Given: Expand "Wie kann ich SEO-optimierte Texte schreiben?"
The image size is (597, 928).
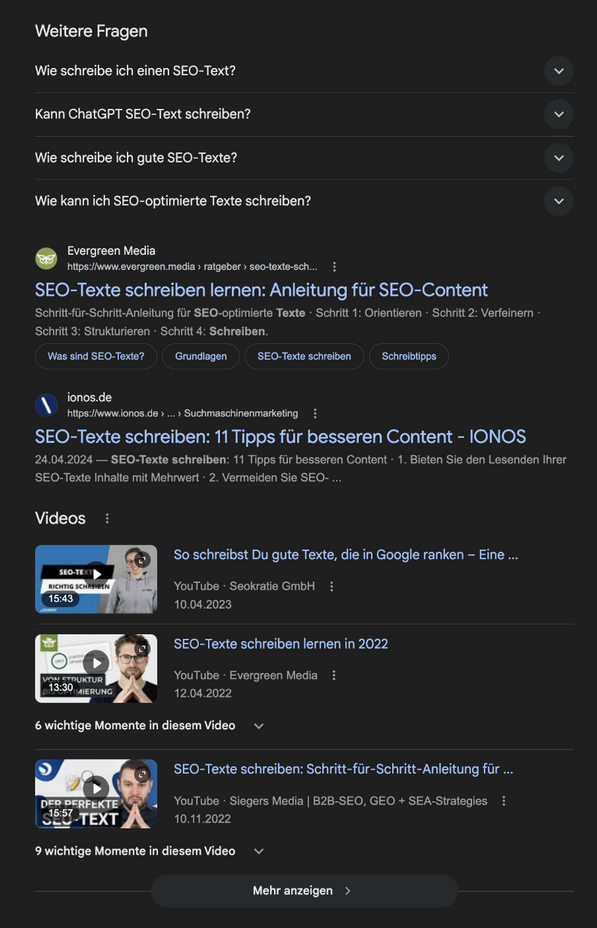Looking at the screenshot, I should coord(304,201).
